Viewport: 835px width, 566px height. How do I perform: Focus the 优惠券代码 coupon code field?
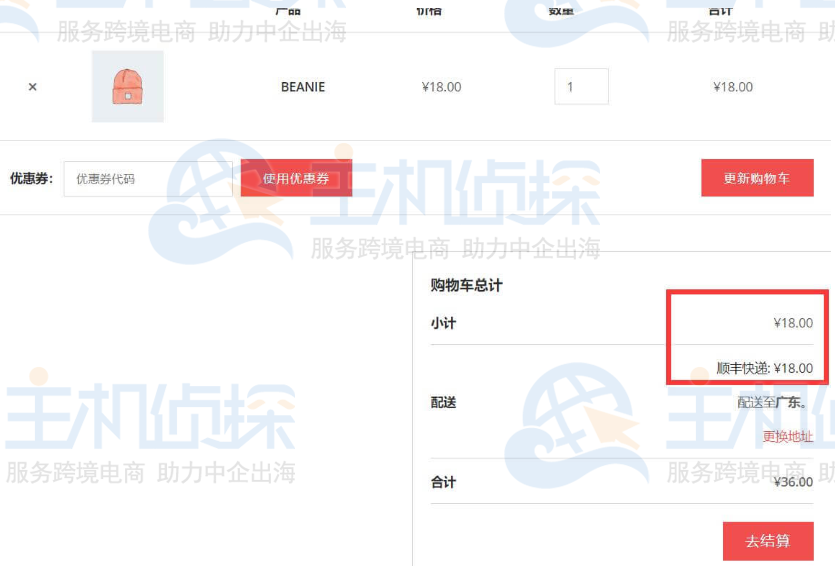148,179
